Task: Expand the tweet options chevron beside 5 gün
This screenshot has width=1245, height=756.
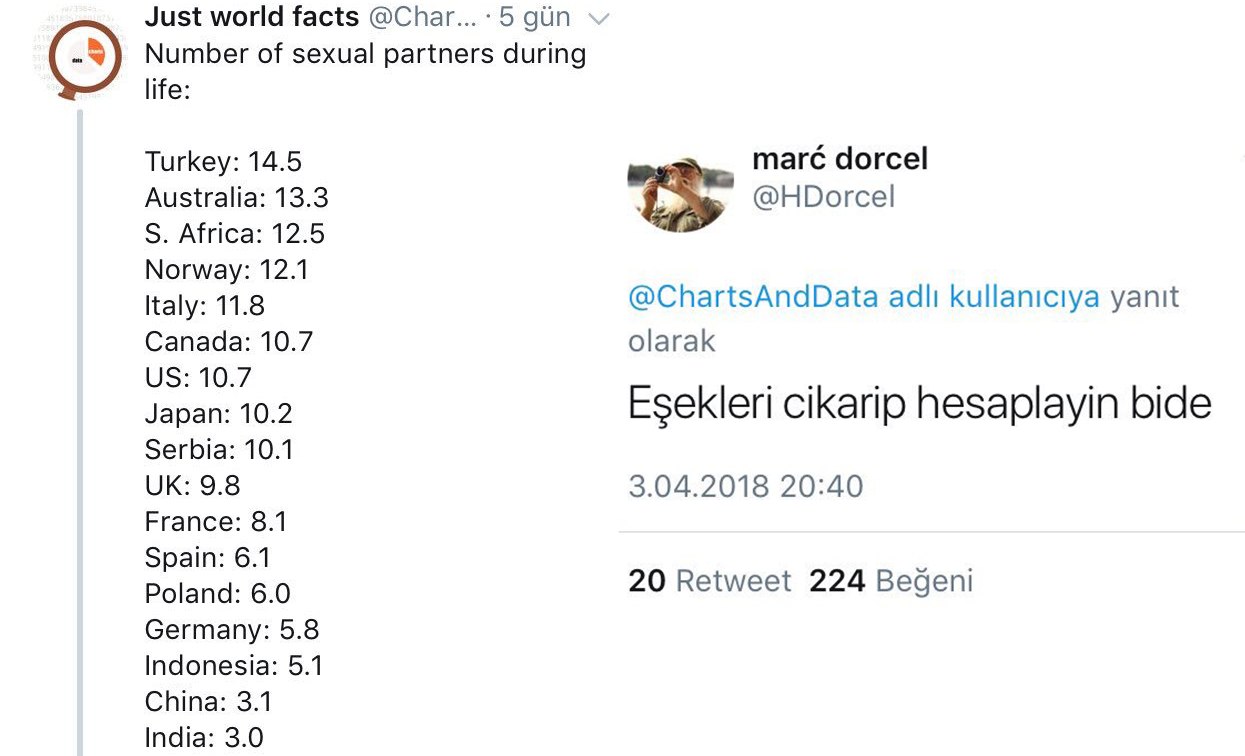Action: [598, 18]
